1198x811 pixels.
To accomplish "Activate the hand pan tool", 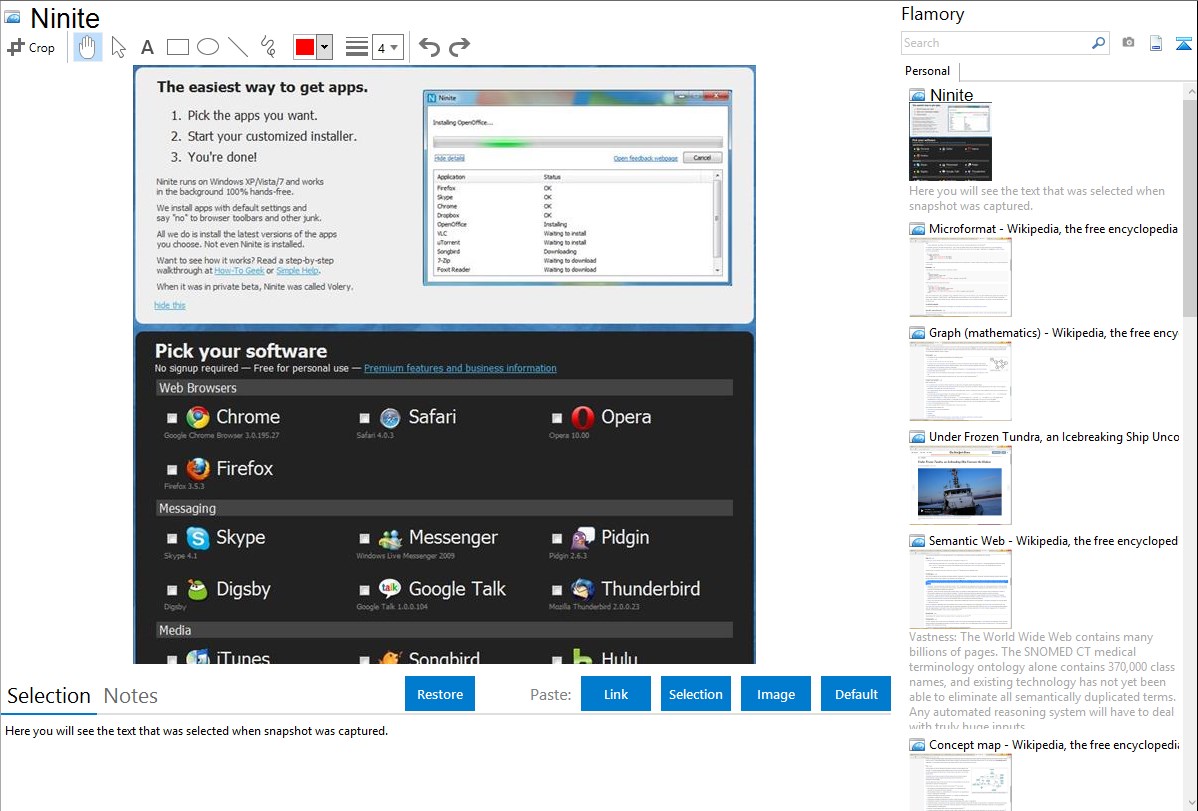I will (87, 47).
